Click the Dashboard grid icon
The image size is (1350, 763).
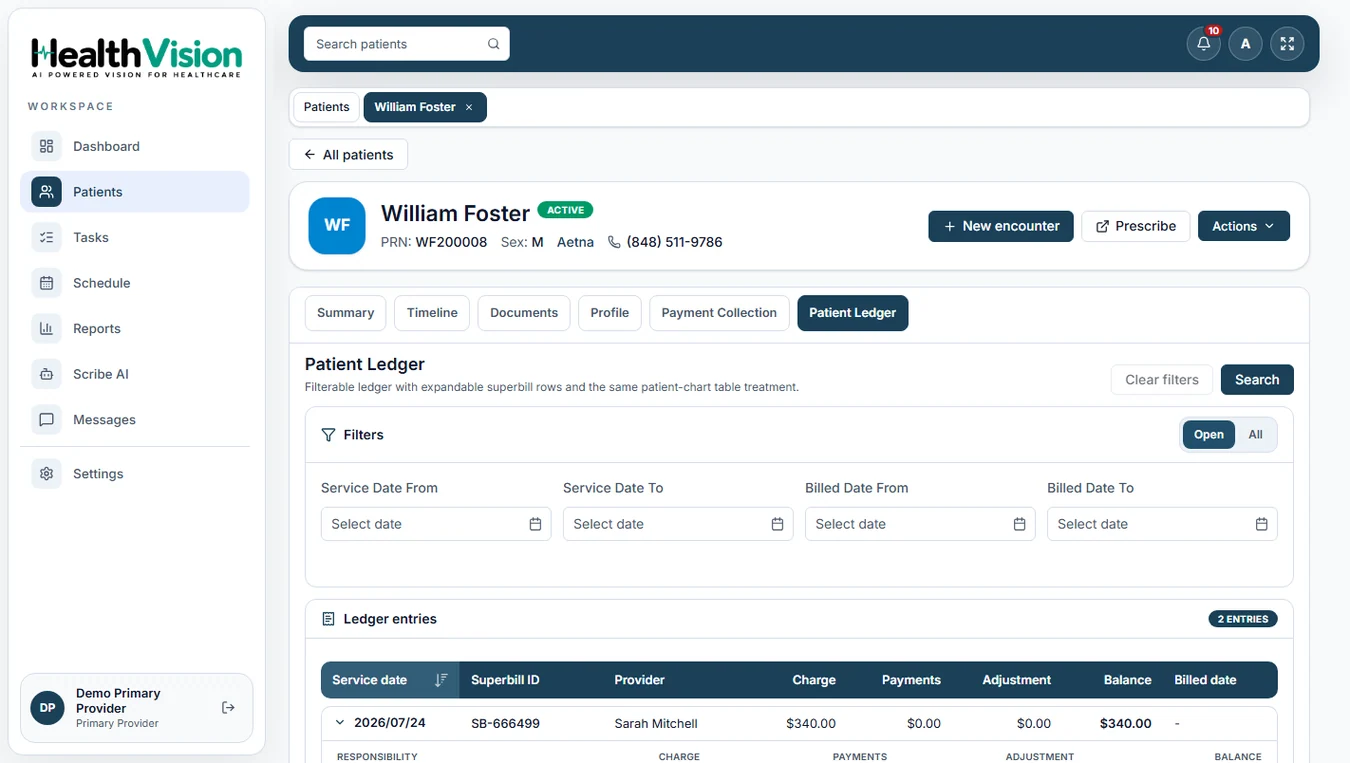tap(46, 146)
